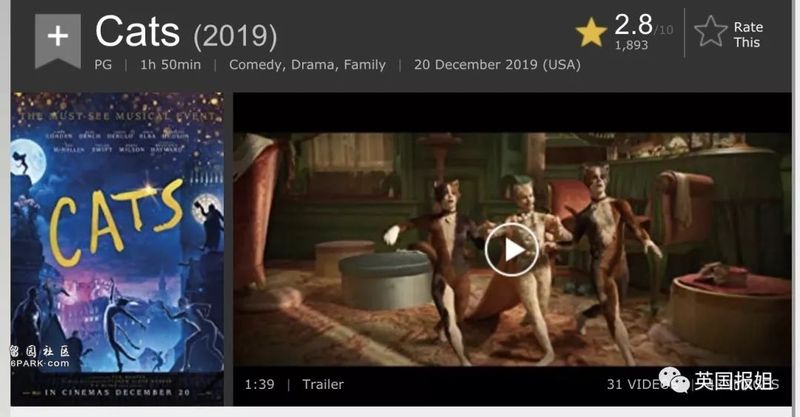Open the Cats movie poster image
The width and height of the screenshot is (800, 417).
point(117,249)
